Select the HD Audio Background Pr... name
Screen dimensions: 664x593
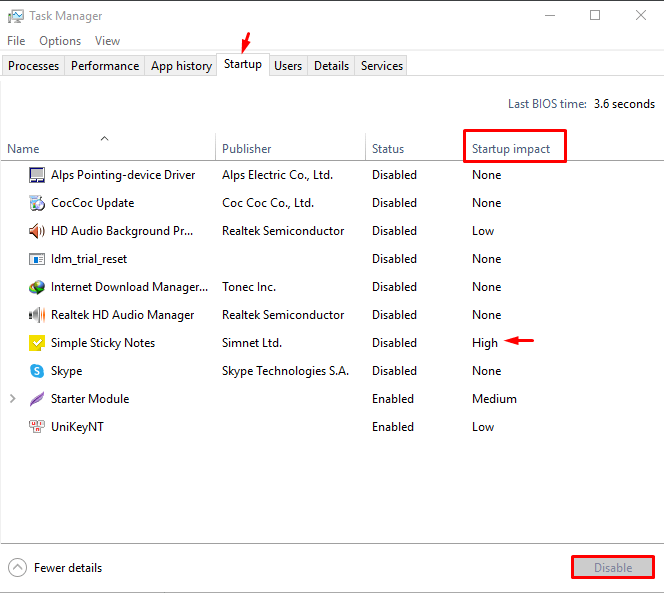tap(122, 231)
